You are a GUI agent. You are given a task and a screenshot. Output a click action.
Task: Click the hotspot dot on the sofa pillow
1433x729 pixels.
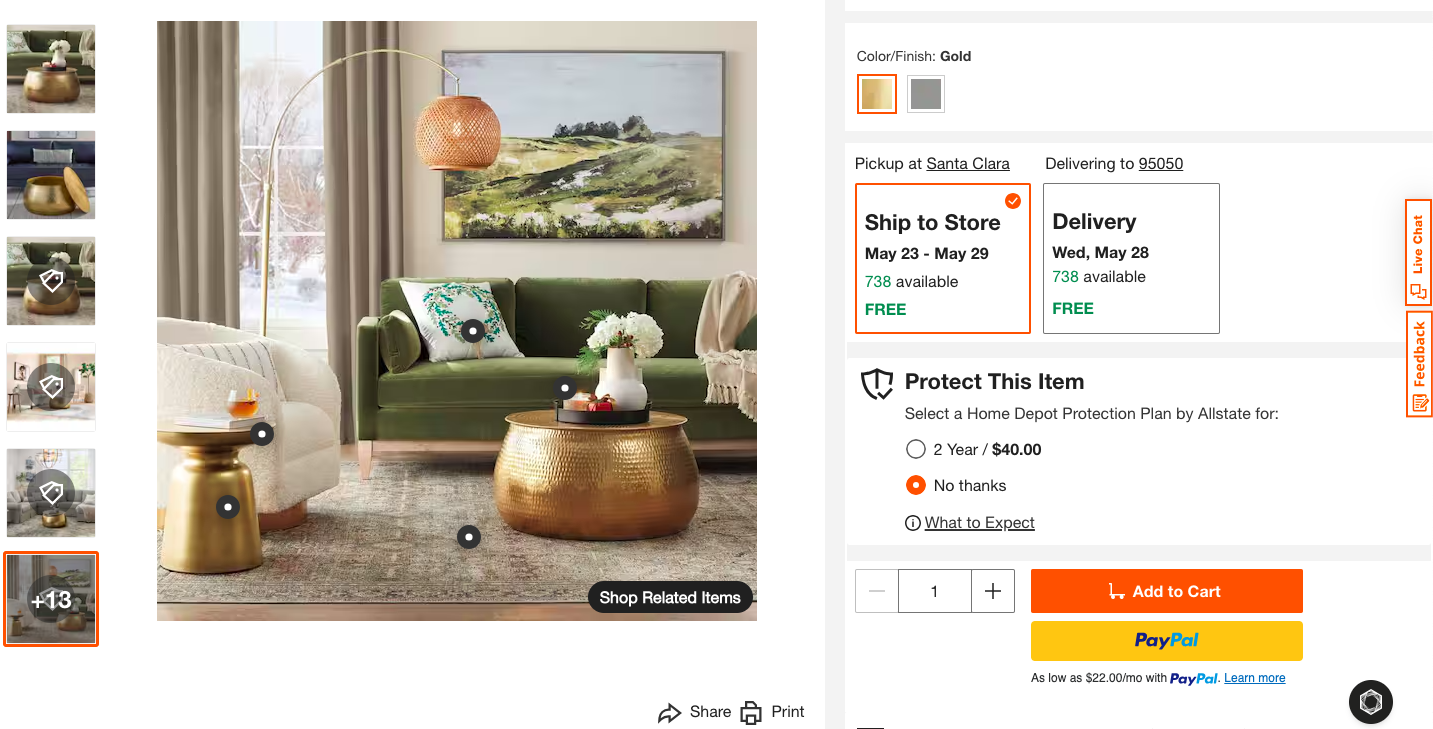(x=473, y=331)
